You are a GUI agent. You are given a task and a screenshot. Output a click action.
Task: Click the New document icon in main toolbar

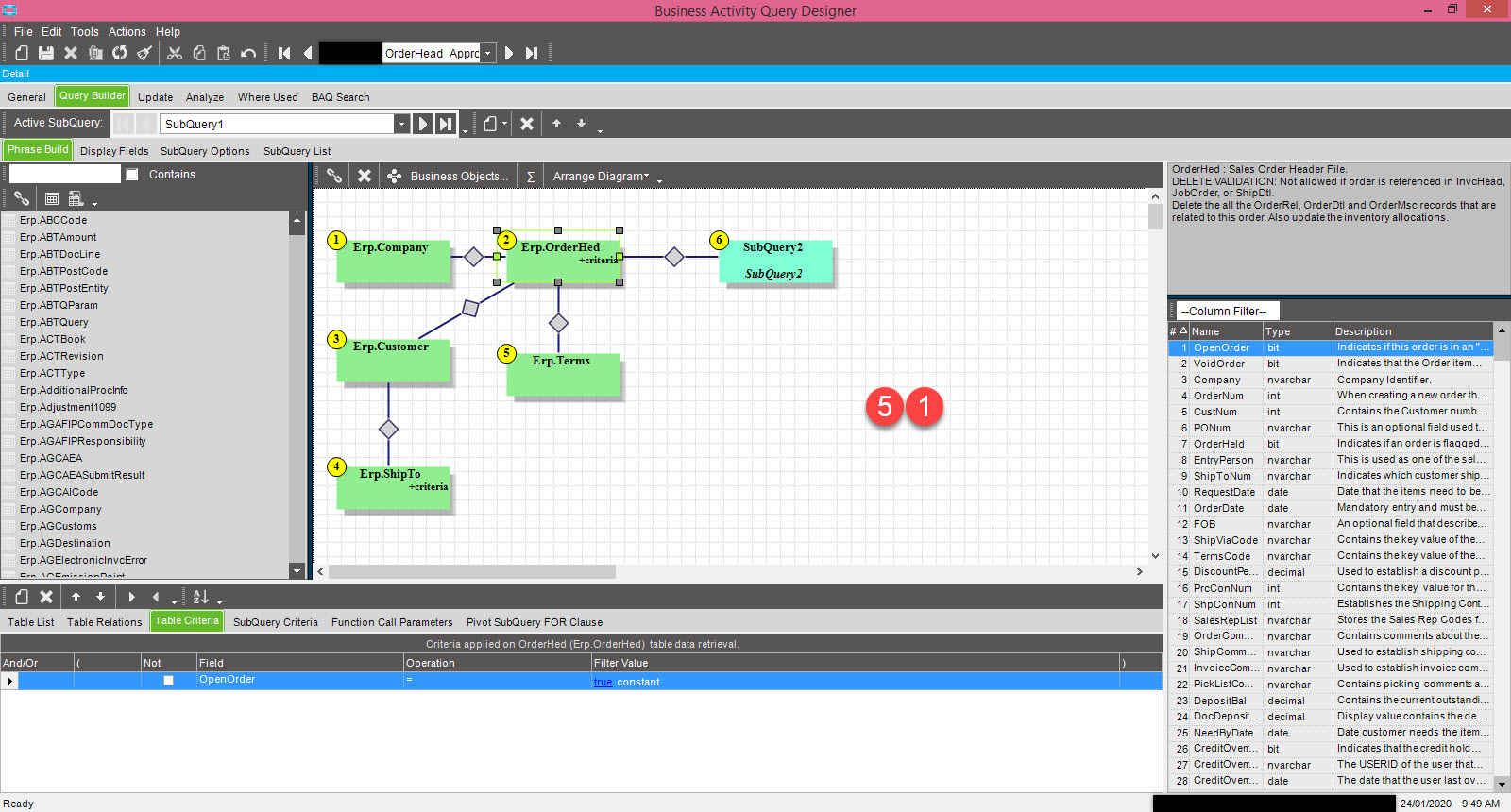click(x=22, y=53)
